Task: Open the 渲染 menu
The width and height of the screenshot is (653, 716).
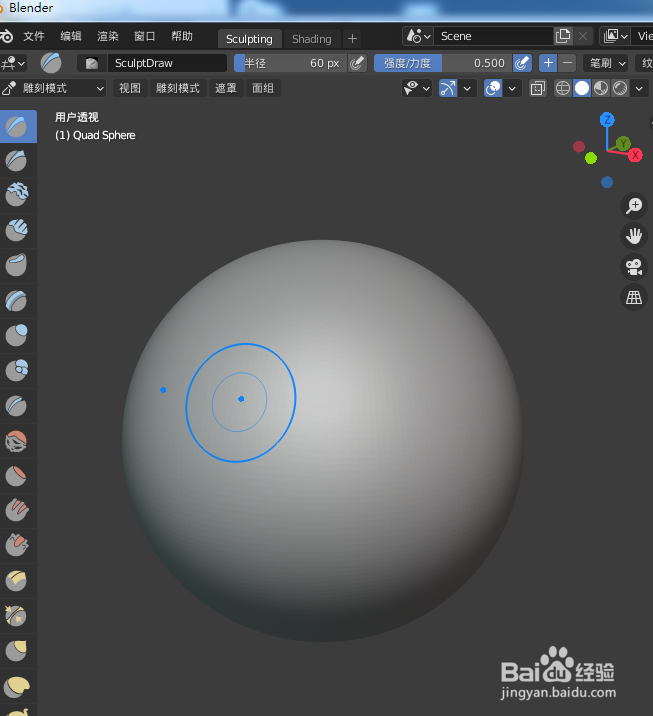Action: (x=108, y=36)
